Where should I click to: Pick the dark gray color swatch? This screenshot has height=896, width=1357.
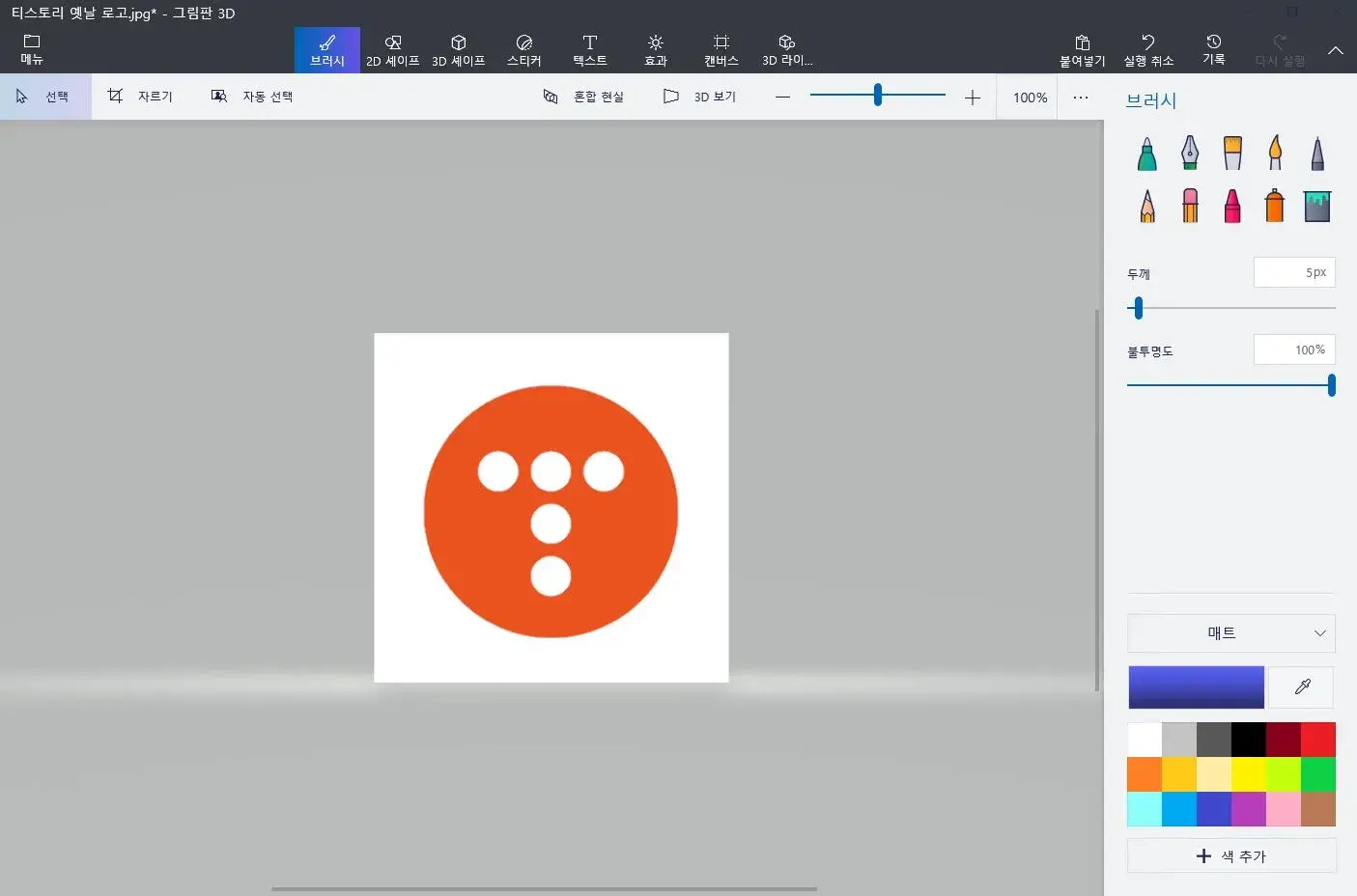pos(1214,740)
